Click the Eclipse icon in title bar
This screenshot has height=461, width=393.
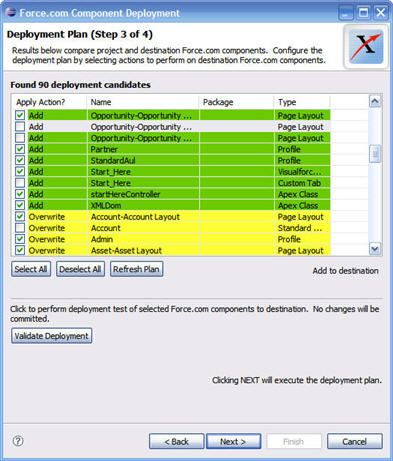(x=11, y=13)
